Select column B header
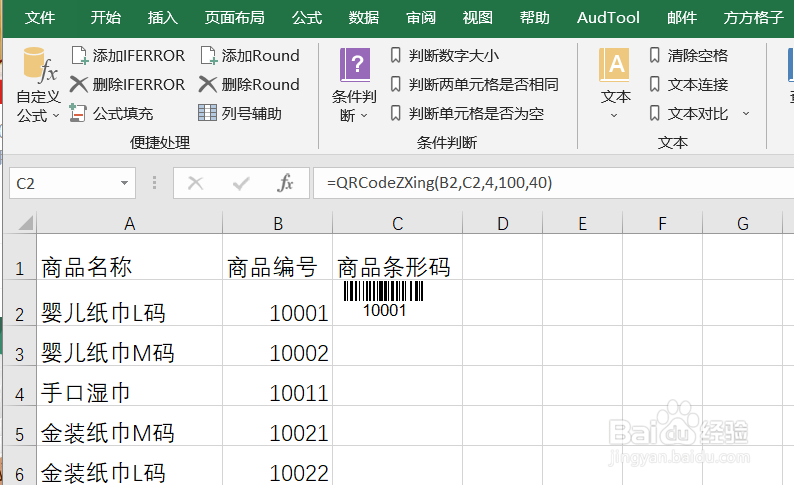The height and width of the screenshot is (485, 794). click(277, 223)
